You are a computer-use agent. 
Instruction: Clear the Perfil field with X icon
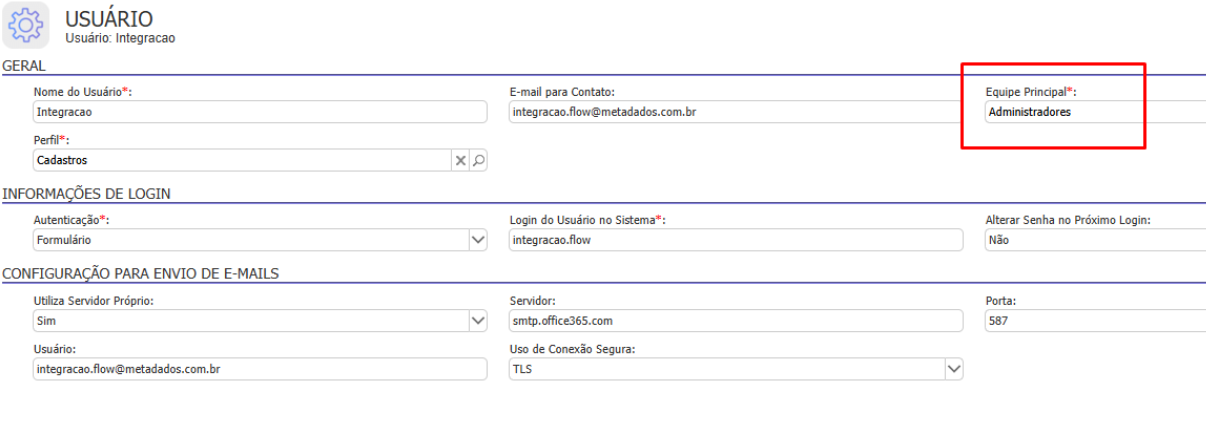pyautogui.click(x=461, y=160)
